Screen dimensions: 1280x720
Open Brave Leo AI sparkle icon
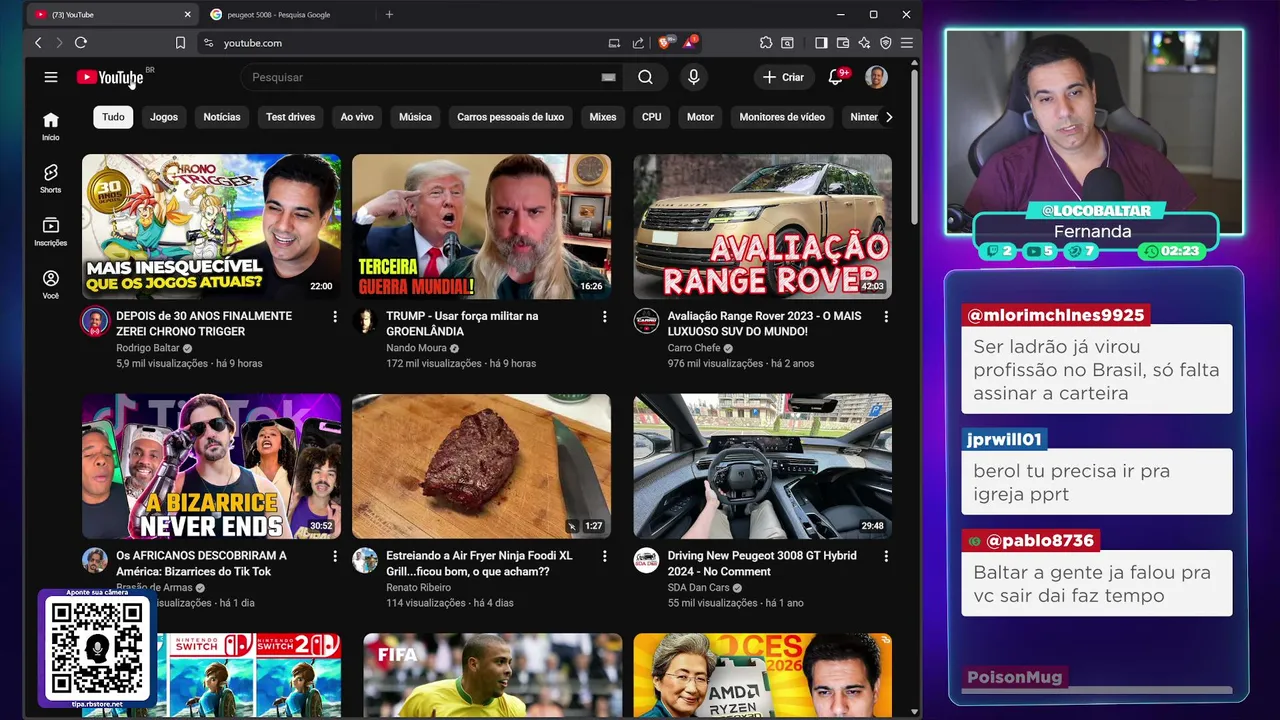click(864, 43)
